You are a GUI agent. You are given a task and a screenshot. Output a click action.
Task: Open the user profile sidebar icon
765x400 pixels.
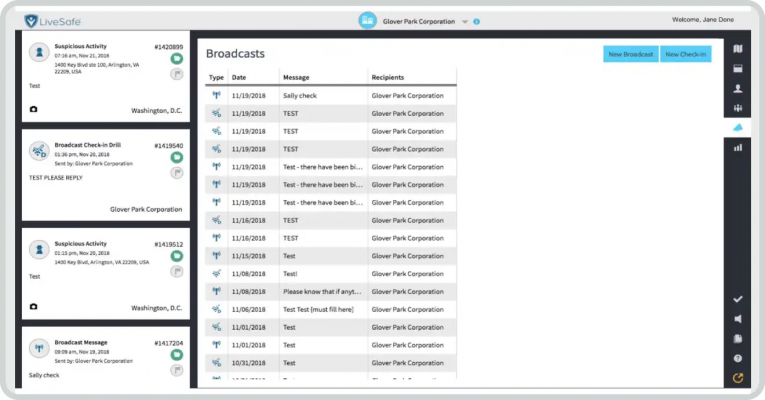[738, 88]
